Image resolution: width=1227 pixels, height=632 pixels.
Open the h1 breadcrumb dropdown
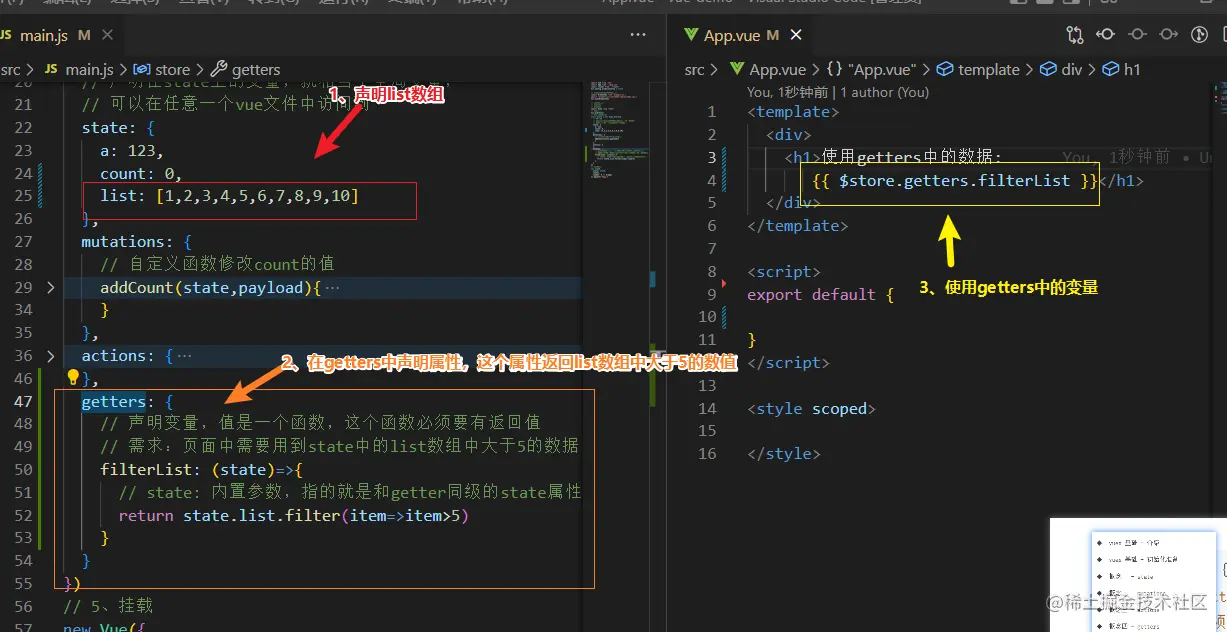(x=1122, y=69)
